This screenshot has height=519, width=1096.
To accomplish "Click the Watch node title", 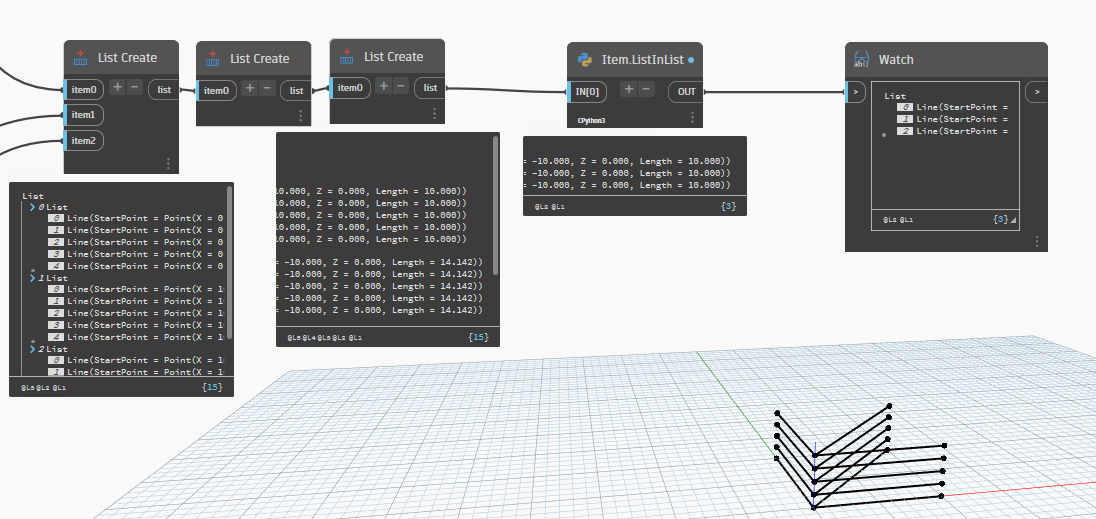I will click(896, 60).
